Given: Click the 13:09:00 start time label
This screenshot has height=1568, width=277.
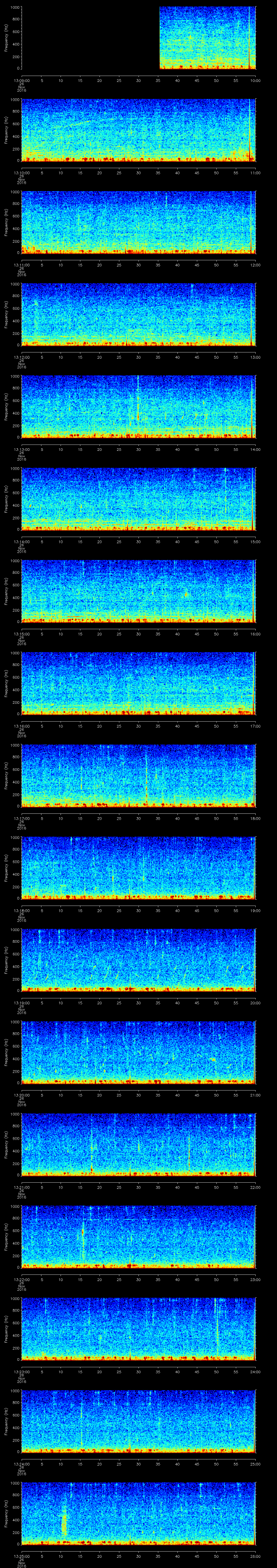Looking at the screenshot, I should pos(21,80).
